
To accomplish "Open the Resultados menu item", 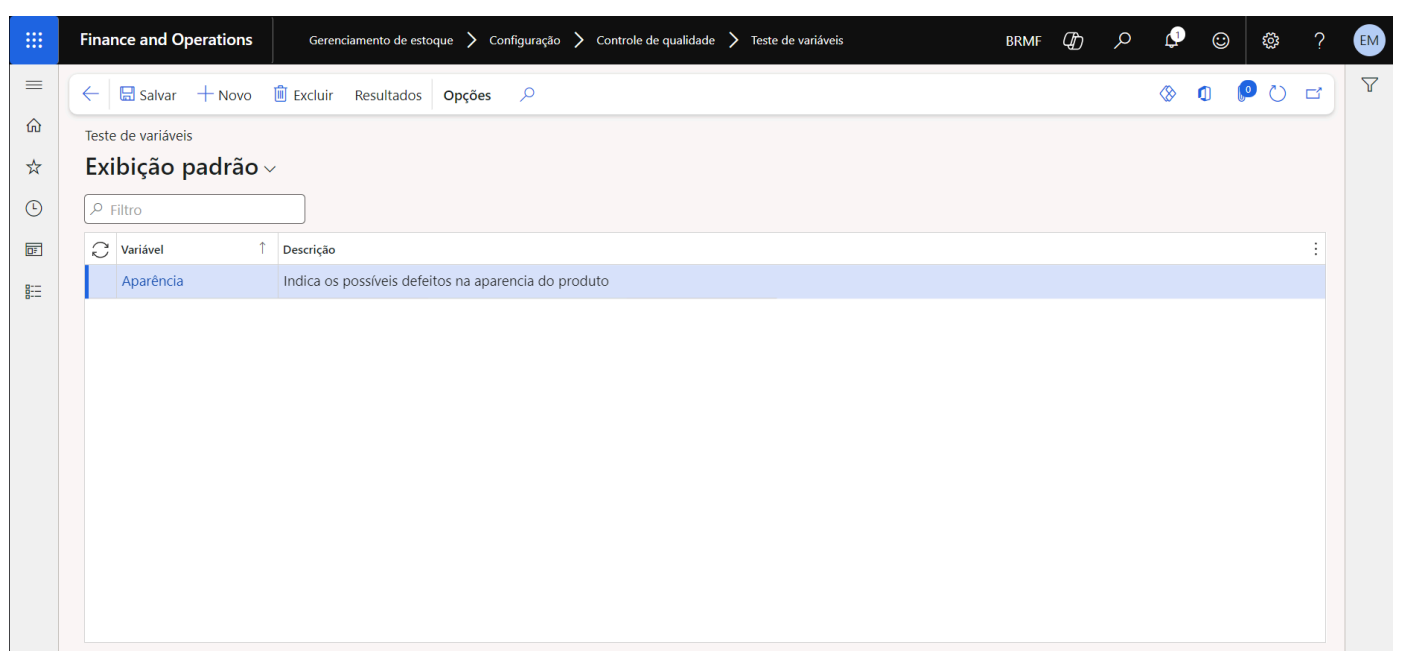I will point(388,95).
